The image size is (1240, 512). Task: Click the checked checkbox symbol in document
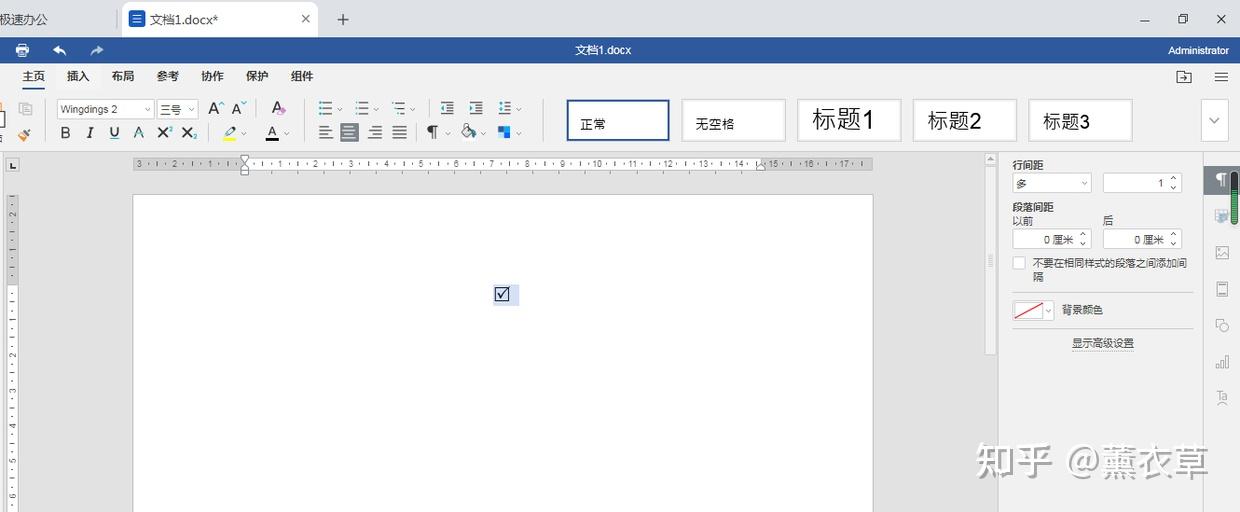(502, 294)
